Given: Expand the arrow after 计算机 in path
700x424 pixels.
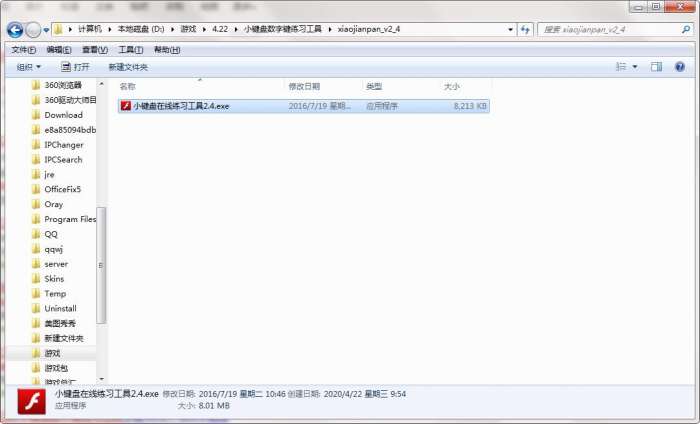Looking at the screenshot, I should pyautogui.click(x=109, y=29).
